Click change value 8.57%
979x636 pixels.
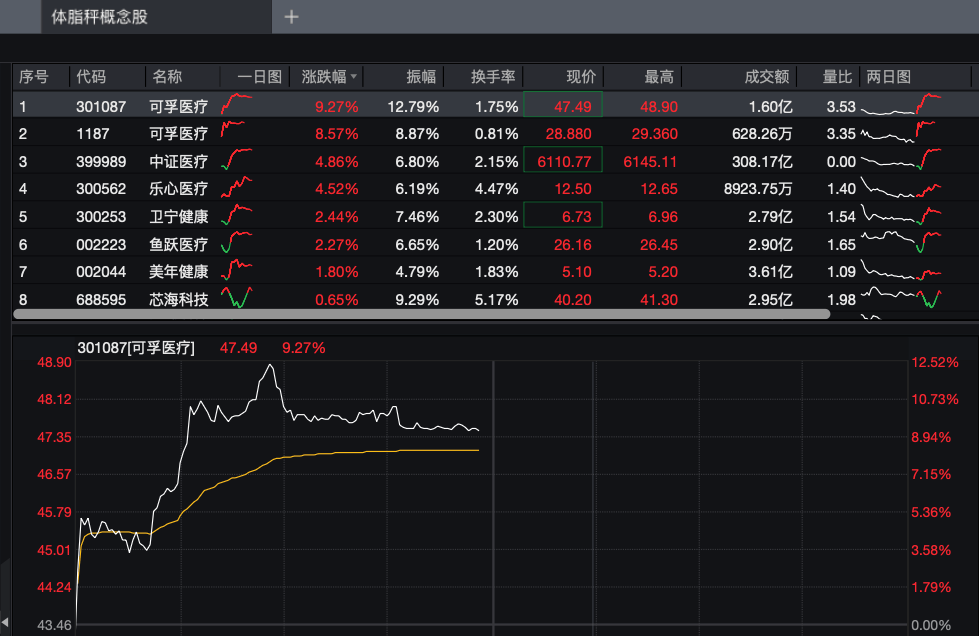[337, 134]
